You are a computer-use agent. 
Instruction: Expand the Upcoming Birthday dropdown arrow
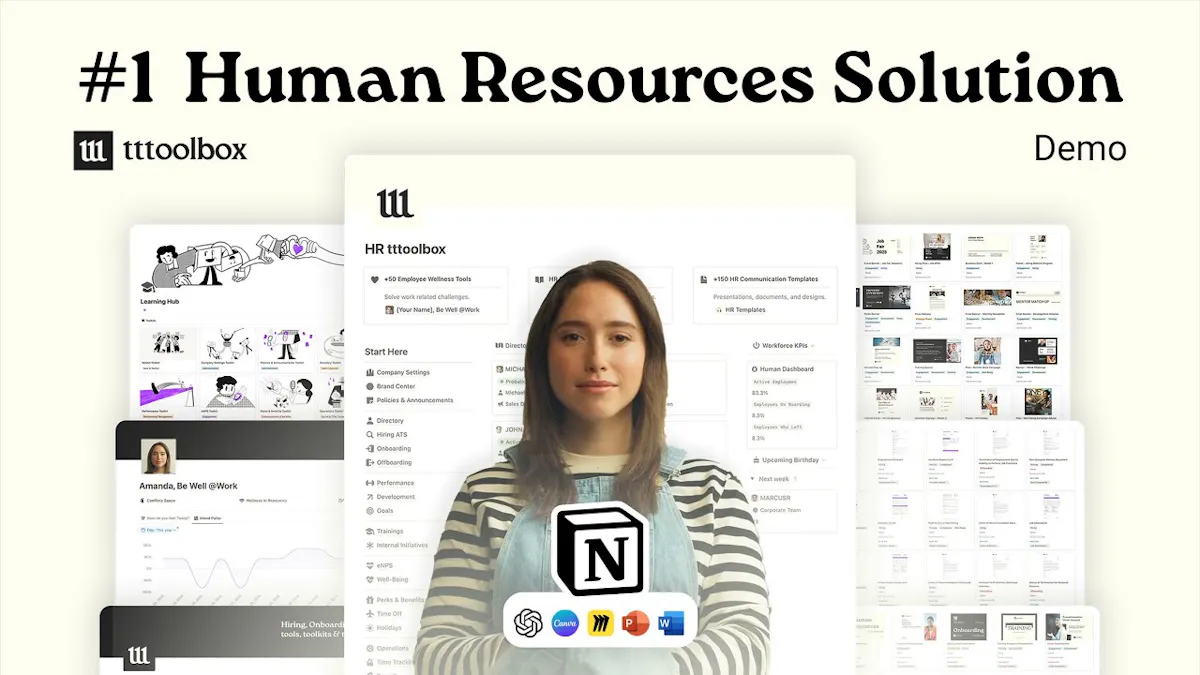pos(825,461)
